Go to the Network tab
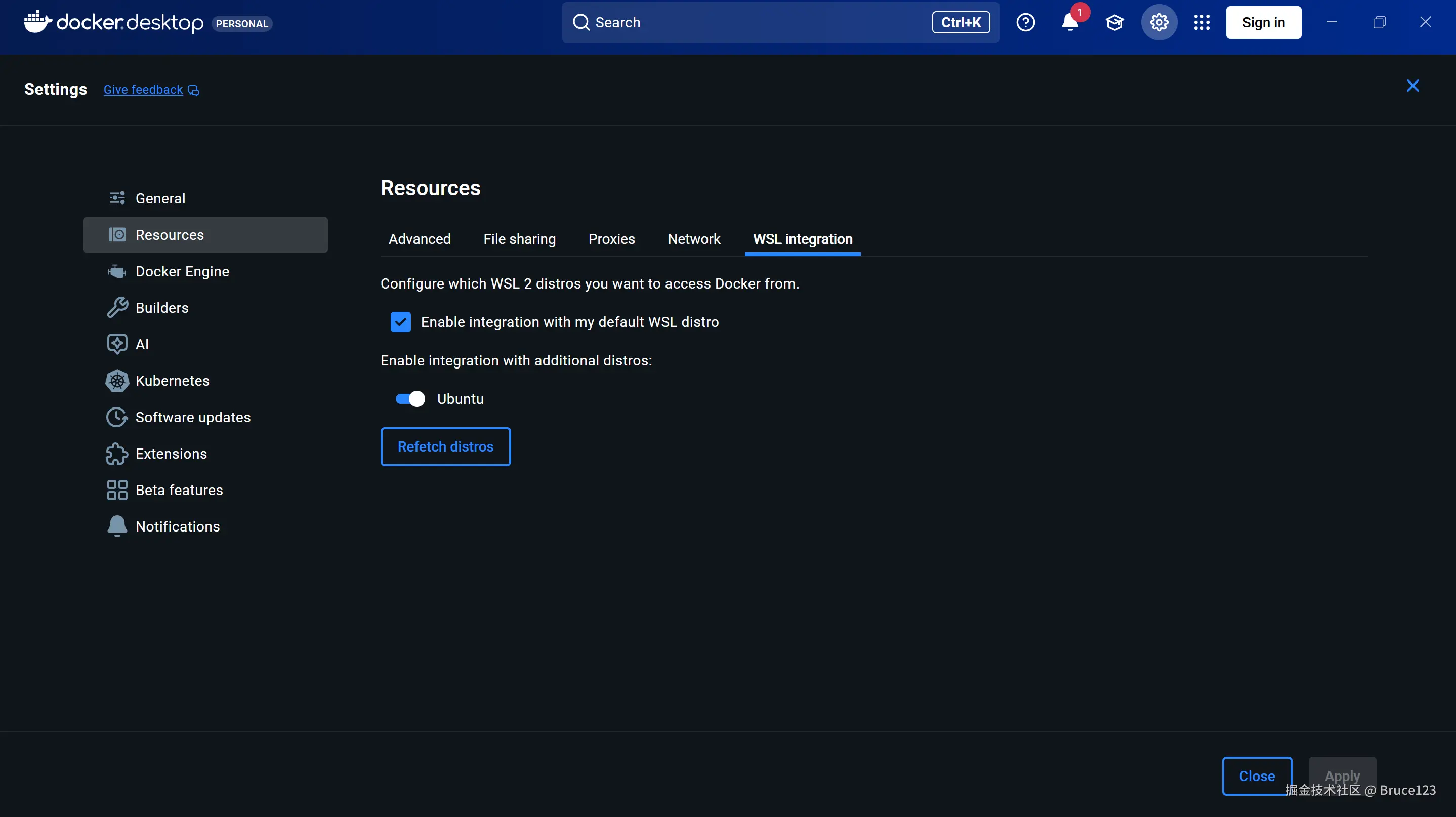The width and height of the screenshot is (1456, 817). [693, 239]
